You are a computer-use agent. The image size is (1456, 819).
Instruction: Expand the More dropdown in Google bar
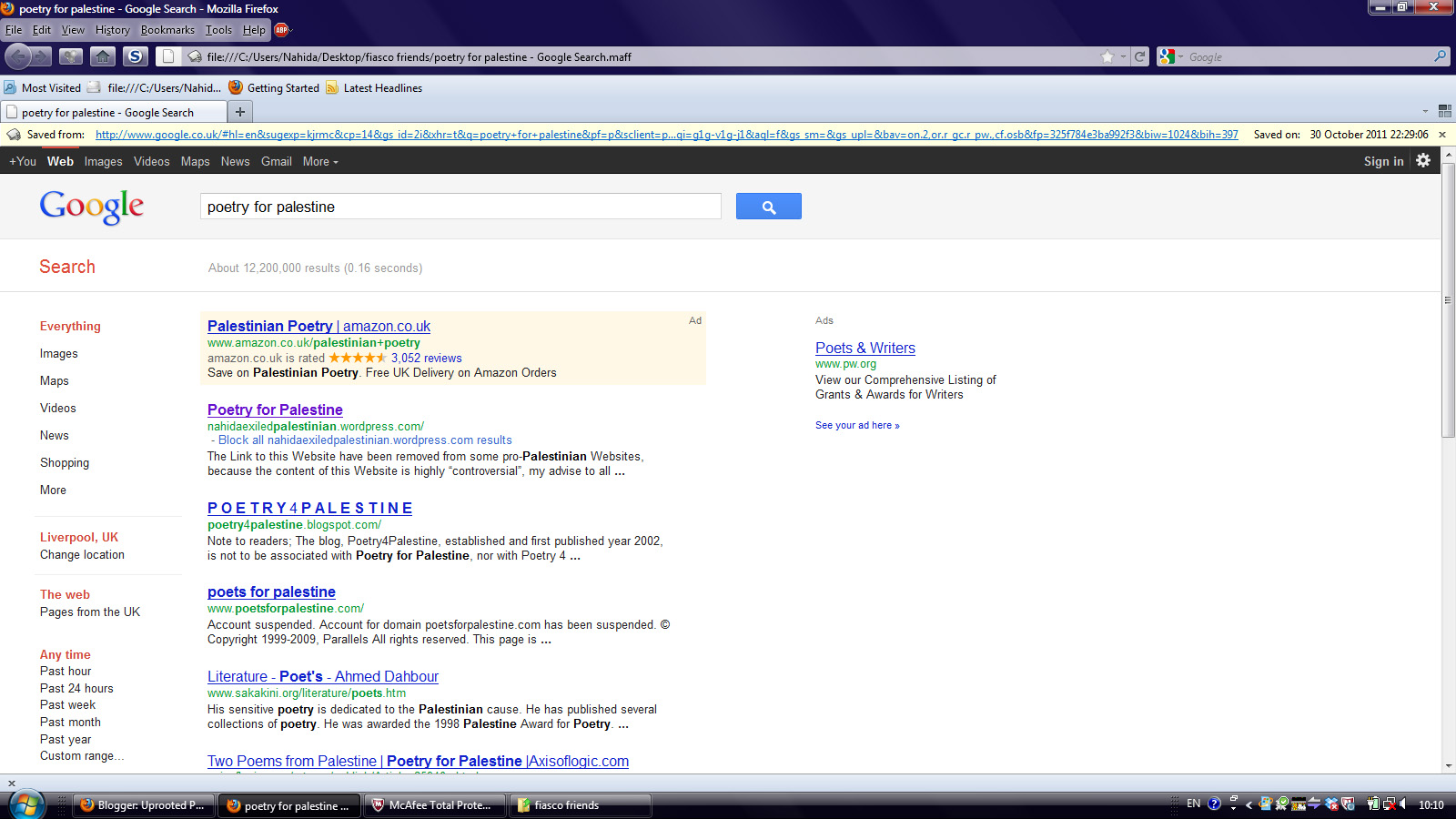[x=320, y=161]
